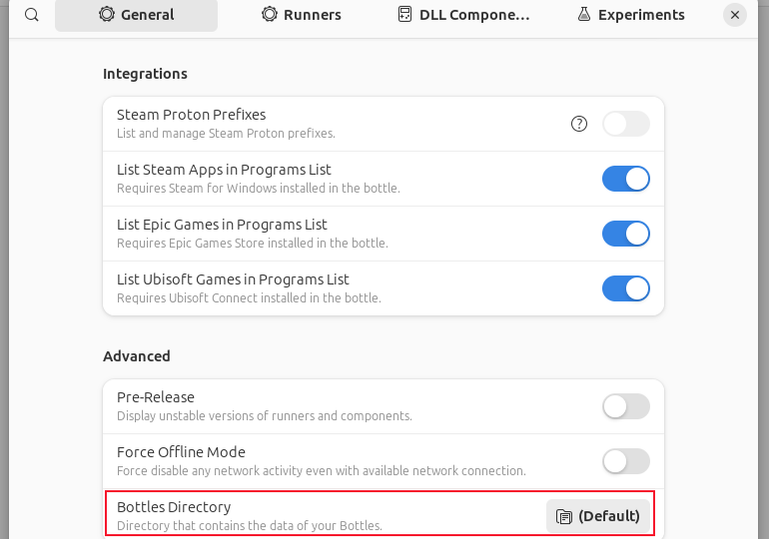
Task: Click 'Requires Steam for Windows installed' subtitle
Action: point(258,188)
